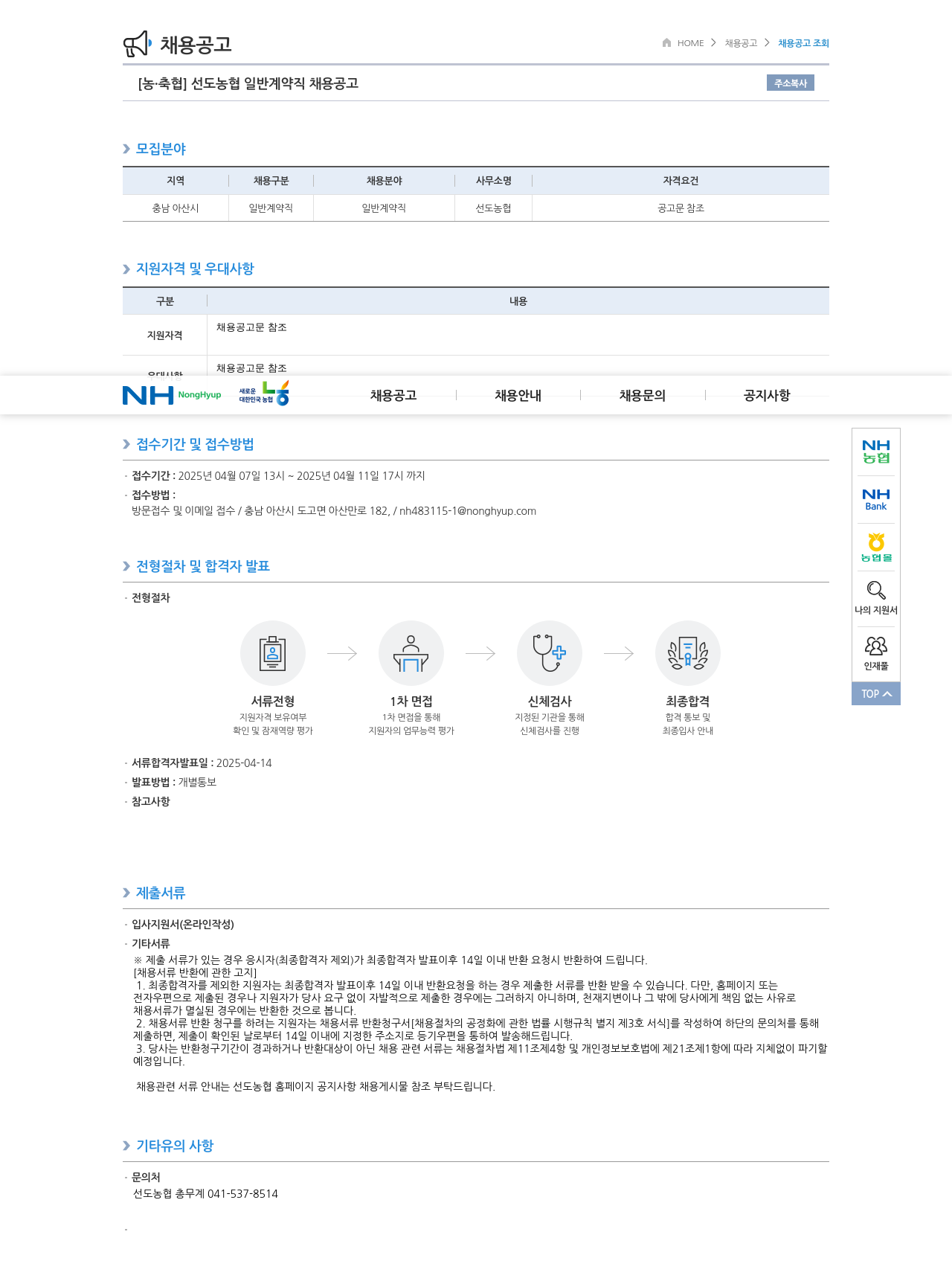
Task: Open the 채용문의 menu
Action: [643, 396]
